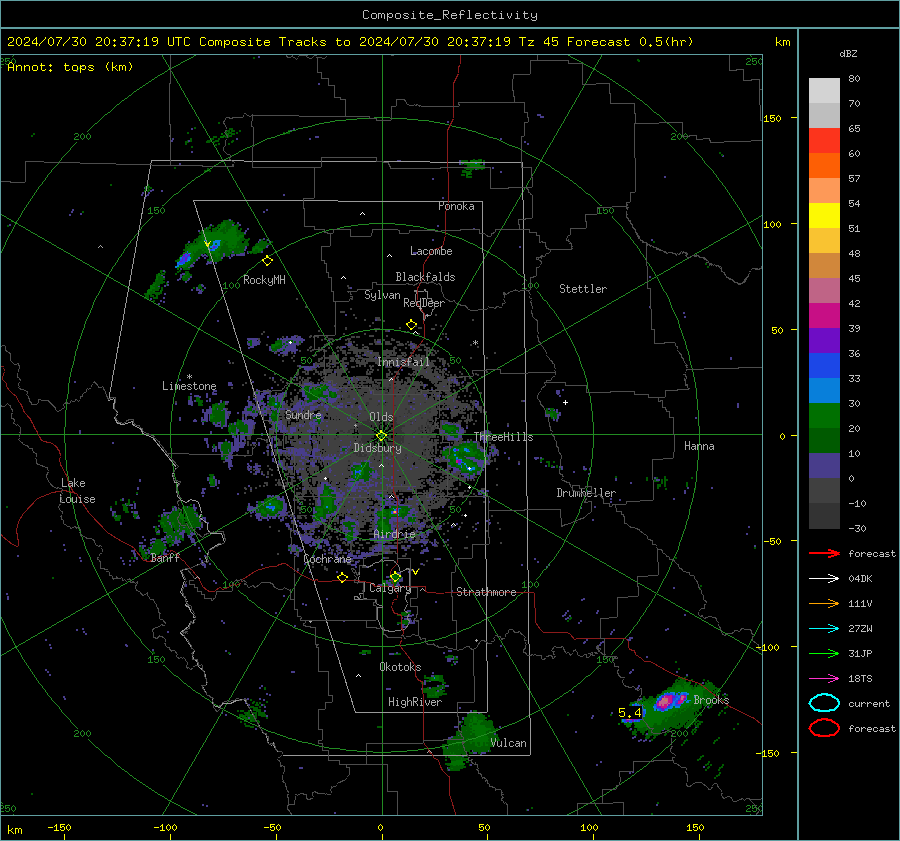900x841 pixels.
Task: Select the 80 dBZ light gray swatch
Action: [x=824, y=91]
